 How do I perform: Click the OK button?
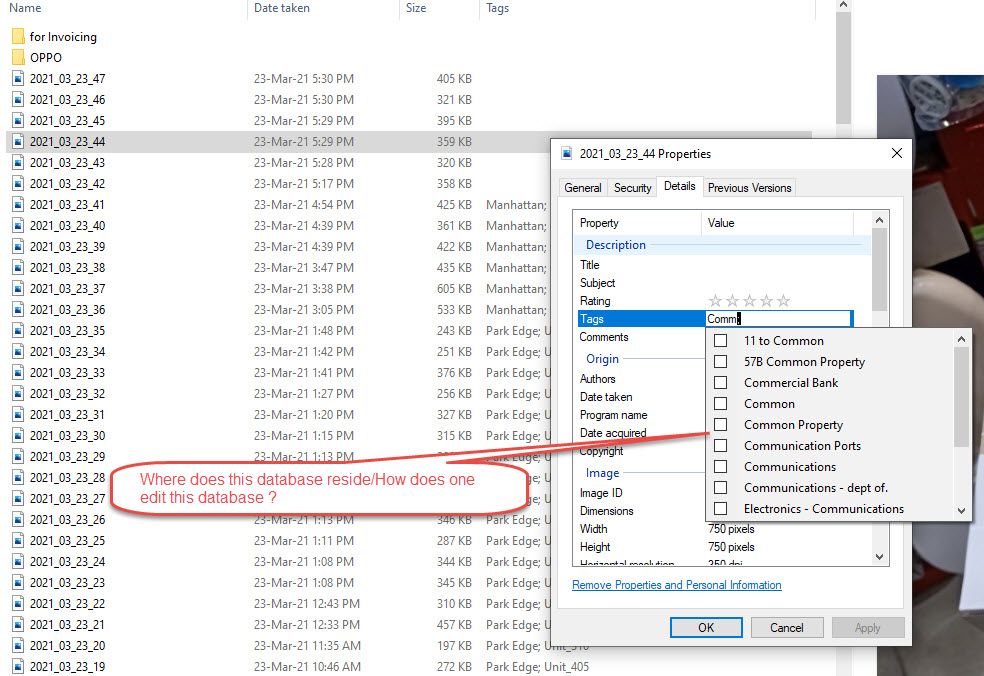(706, 627)
